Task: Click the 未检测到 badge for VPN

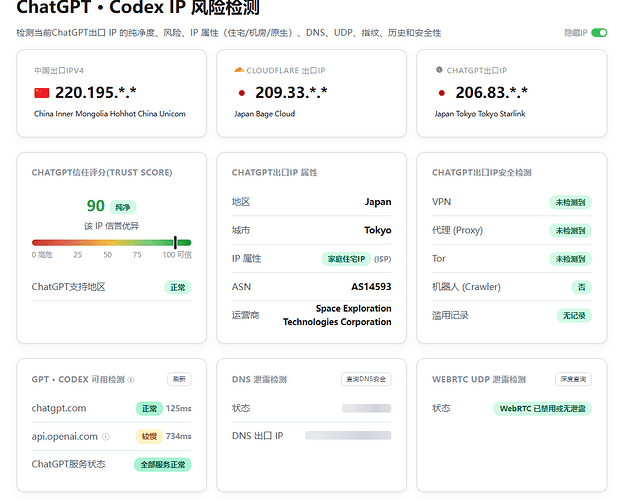Action: pos(570,202)
